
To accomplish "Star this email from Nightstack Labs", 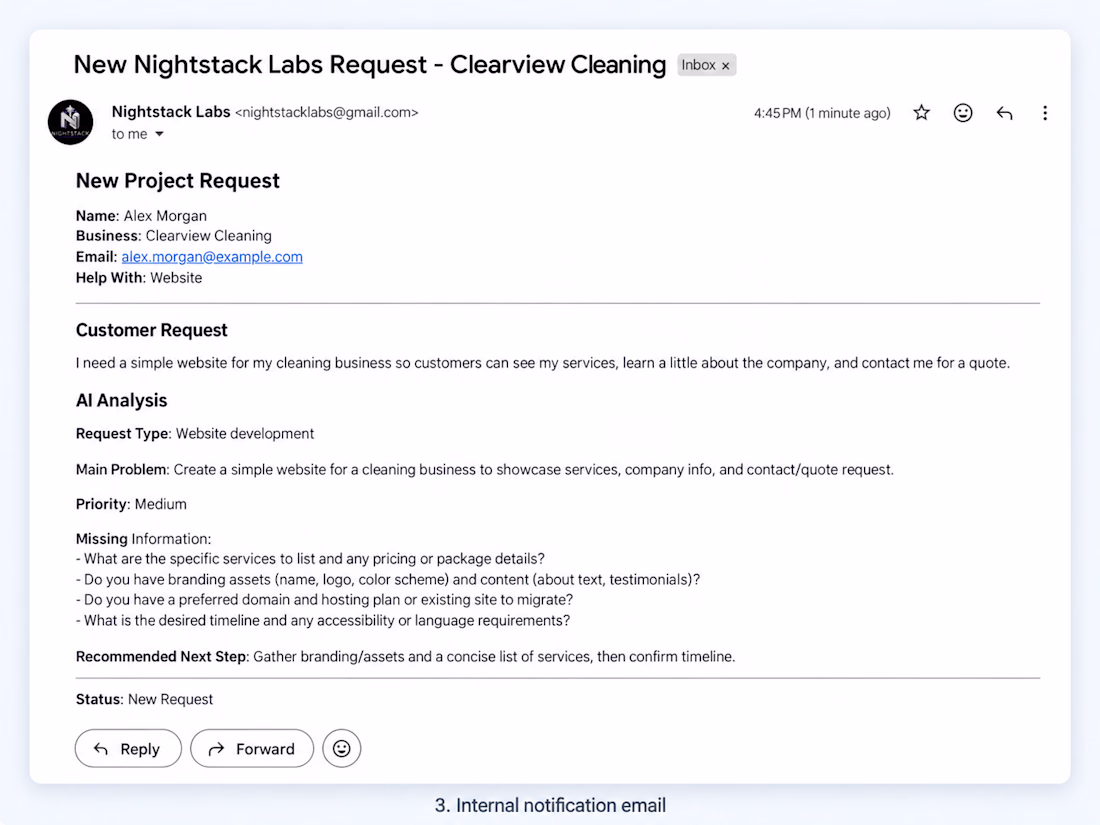I will [921, 113].
